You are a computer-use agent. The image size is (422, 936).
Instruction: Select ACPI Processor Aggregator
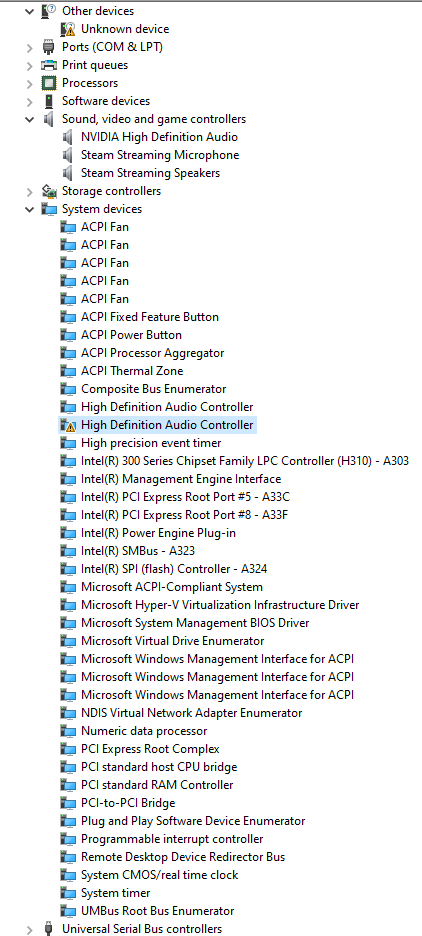coord(152,353)
